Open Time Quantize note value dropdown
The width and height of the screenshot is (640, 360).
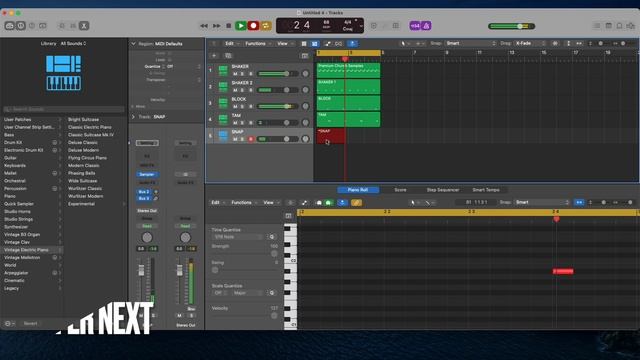[x=237, y=237]
